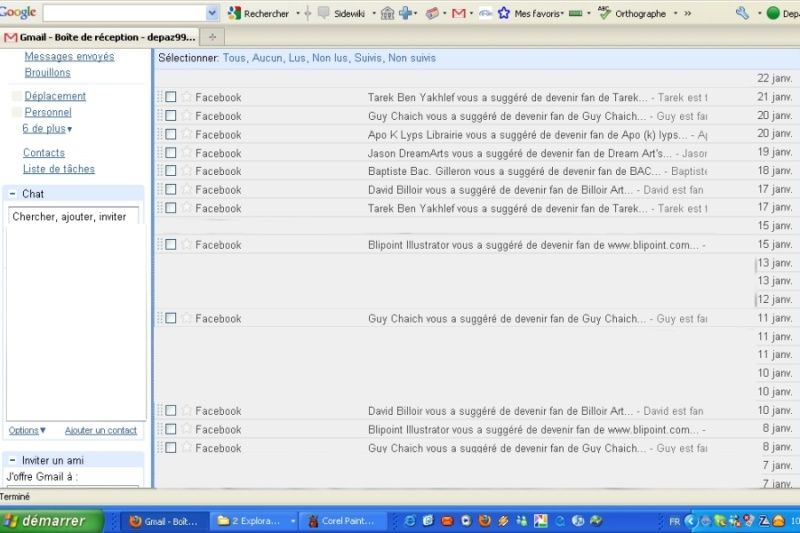Screen dimensions: 800x533
Task: Open the chat Options dropdown
Action: pyautogui.click(x=27, y=430)
